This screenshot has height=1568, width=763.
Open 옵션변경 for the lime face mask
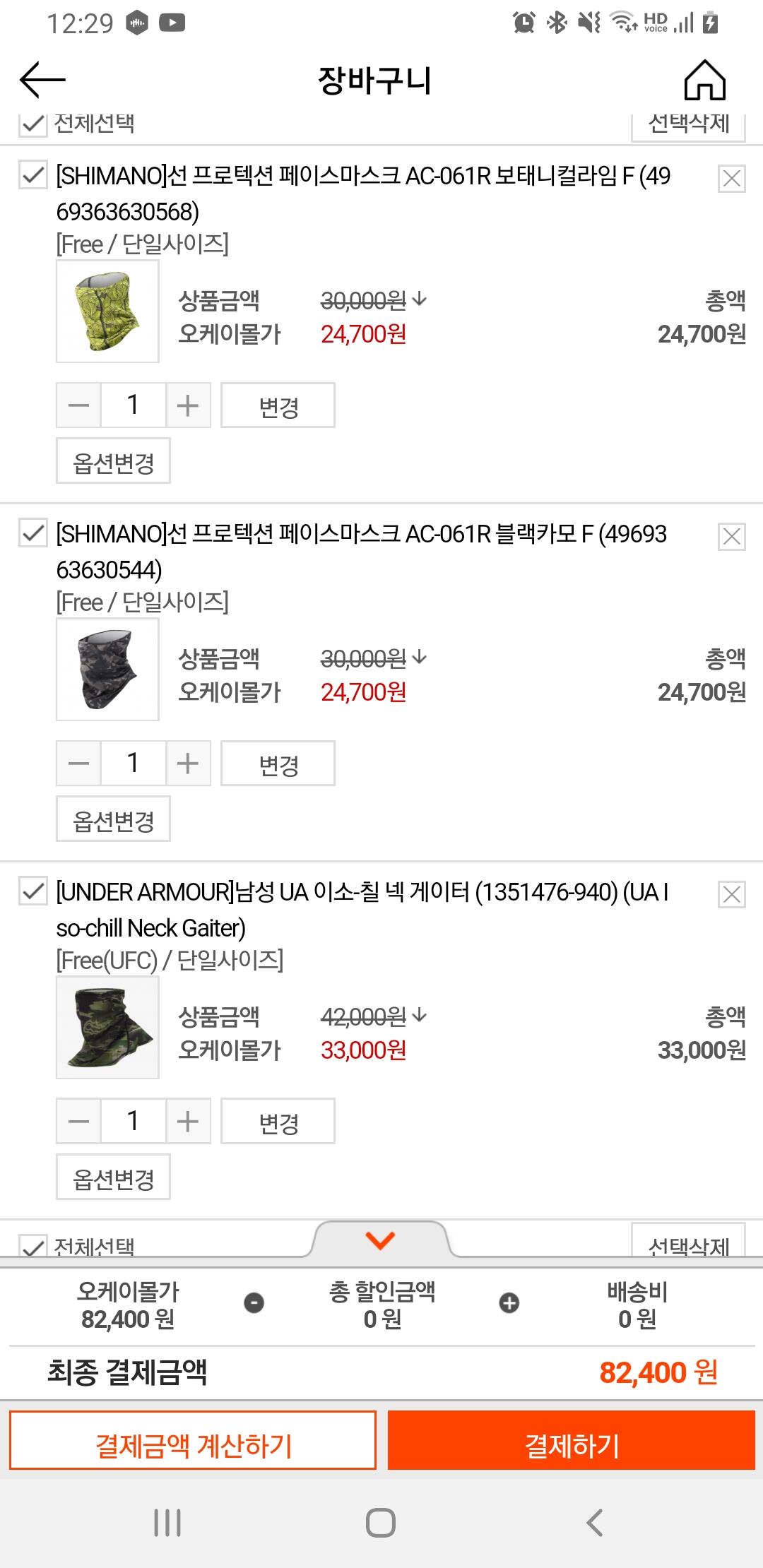point(113,461)
